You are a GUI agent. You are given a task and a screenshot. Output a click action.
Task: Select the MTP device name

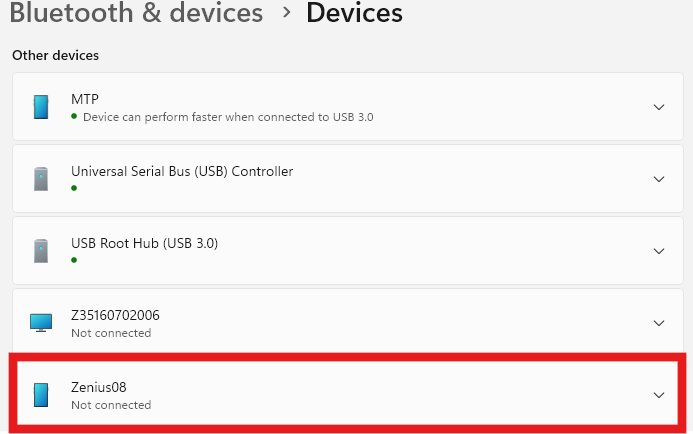click(85, 99)
